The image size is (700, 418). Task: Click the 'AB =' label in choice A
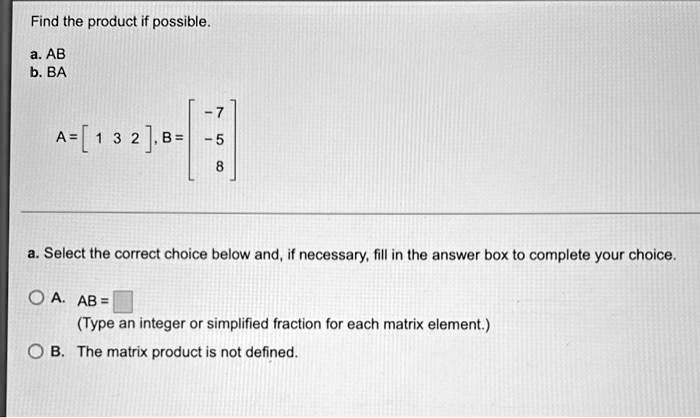pos(93,301)
